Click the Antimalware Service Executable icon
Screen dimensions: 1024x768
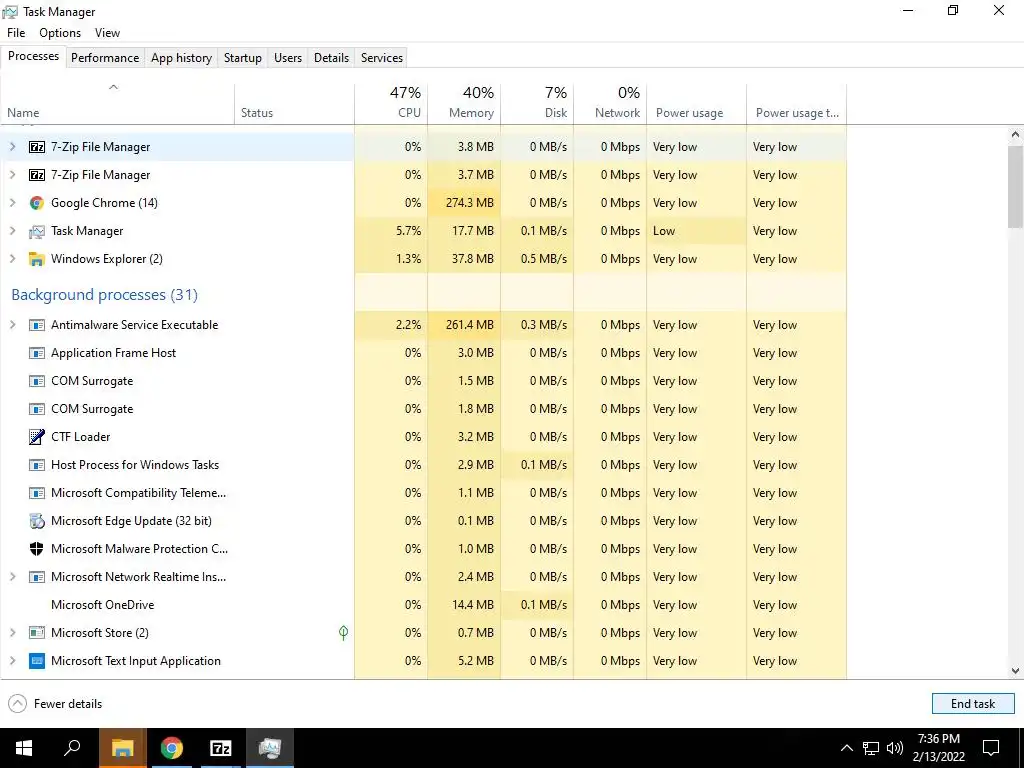37,325
